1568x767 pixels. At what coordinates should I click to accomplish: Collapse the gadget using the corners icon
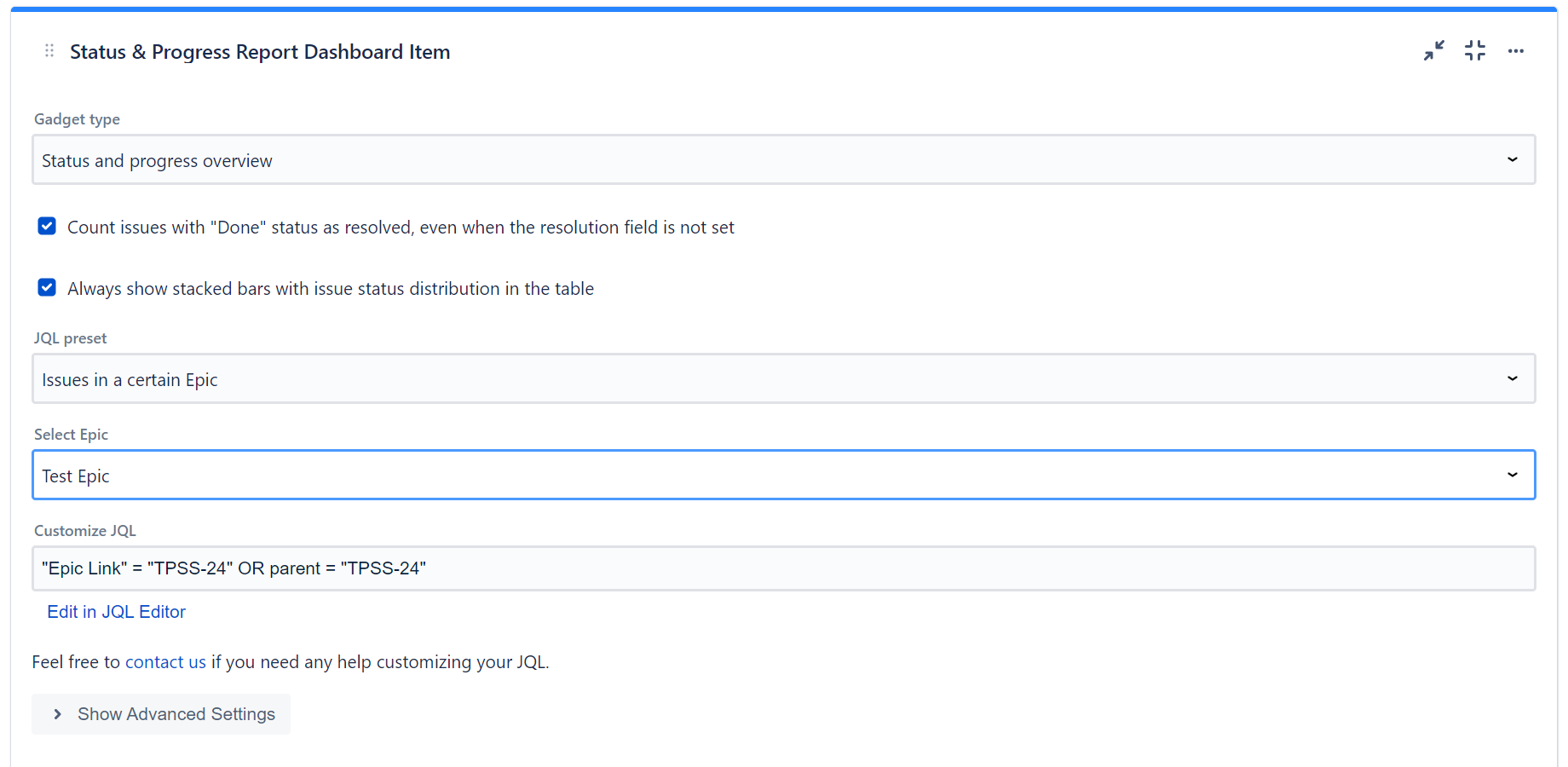pyautogui.click(x=1475, y=50)
